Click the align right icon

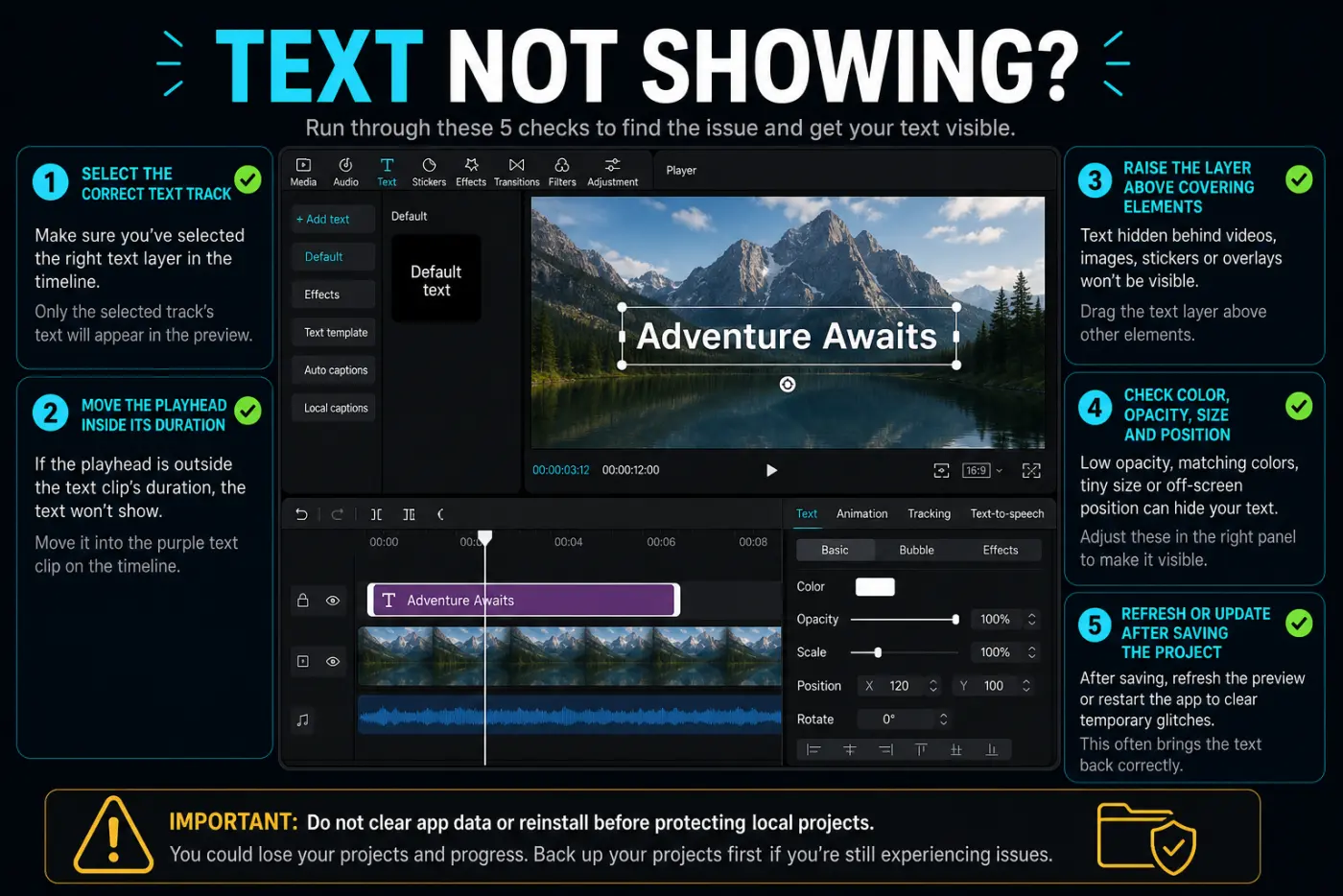tap(885, 749)
